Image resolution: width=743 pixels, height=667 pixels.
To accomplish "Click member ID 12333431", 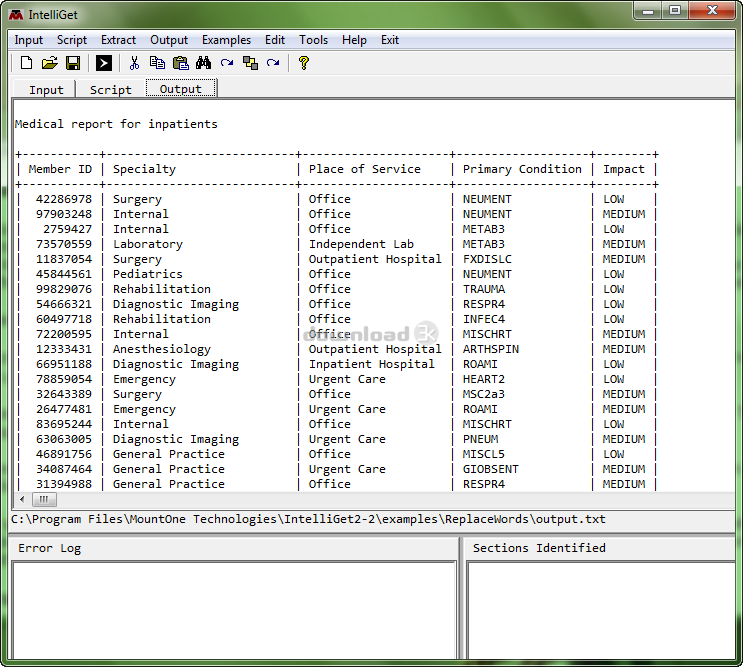I will [x=63, y=349].
